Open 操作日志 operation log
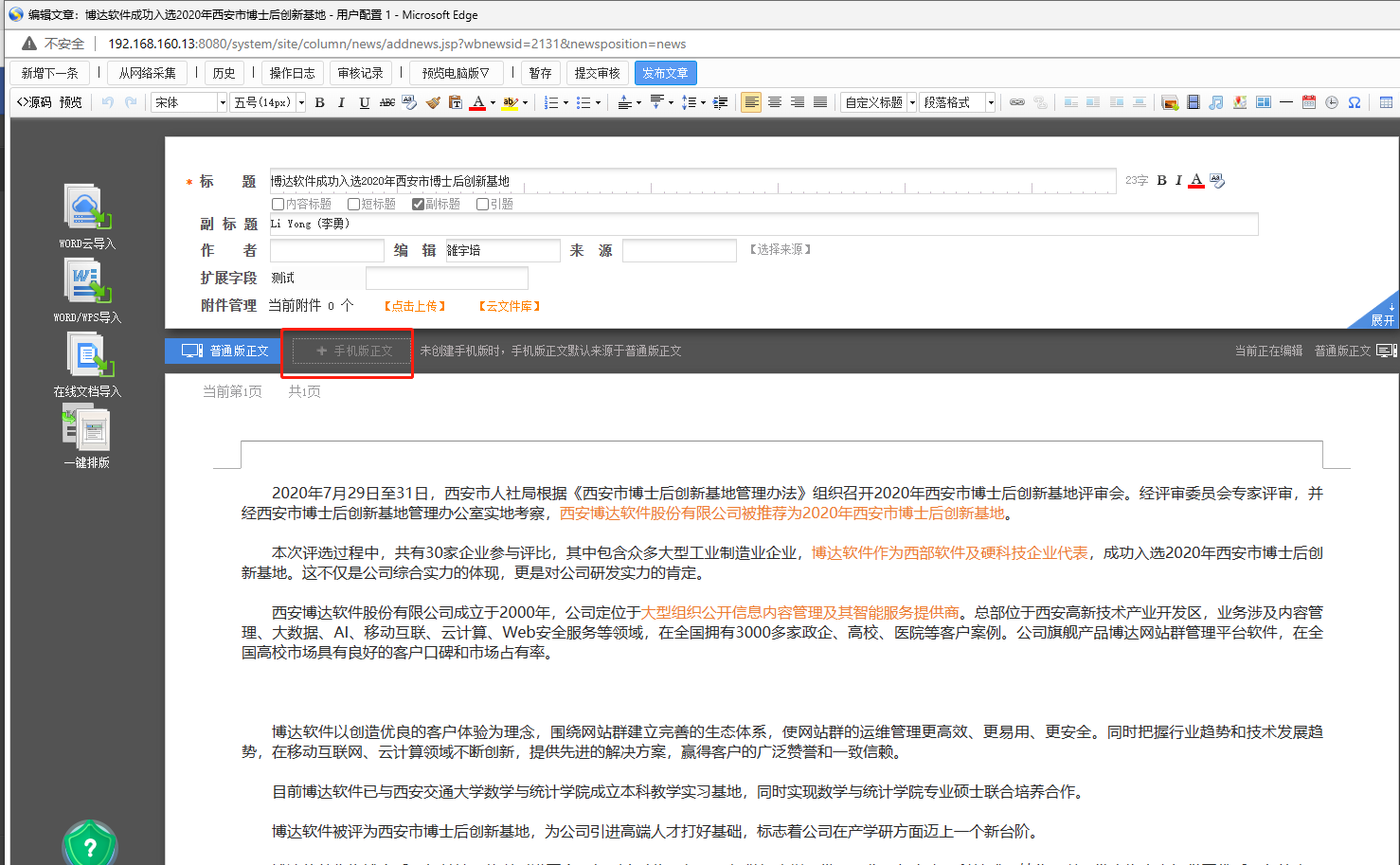Viewport: 1400px width, 865px height. point(293,73)
